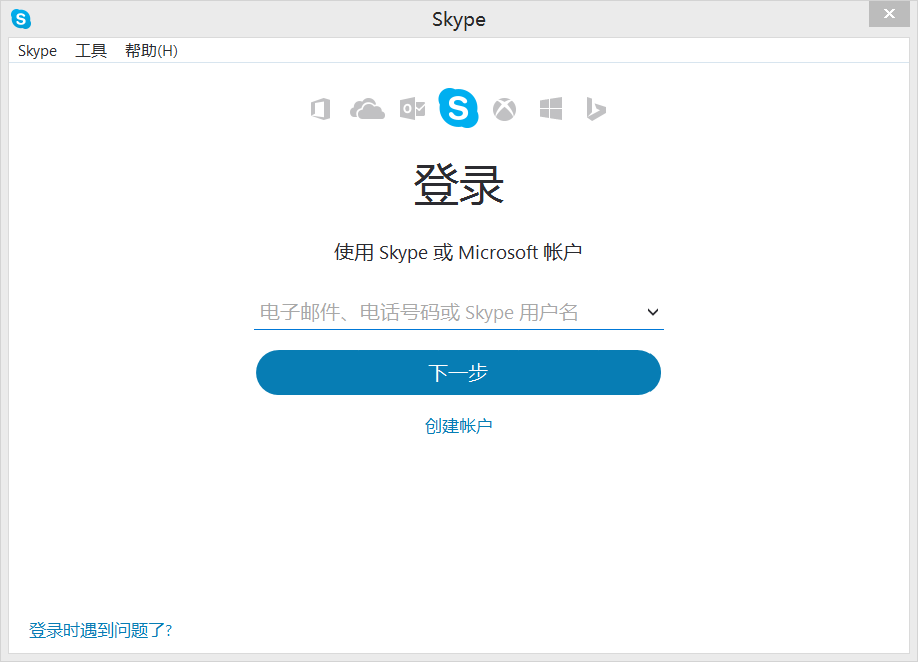The image size is (918, 662).
Task: Click the 下一步 button
Action: tap(458, 372)
